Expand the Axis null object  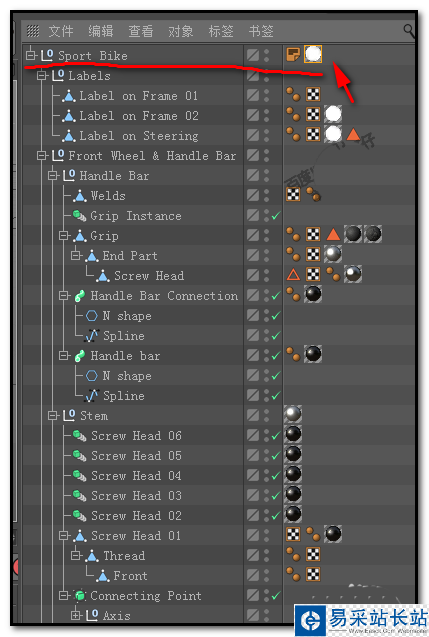[75, 615]
